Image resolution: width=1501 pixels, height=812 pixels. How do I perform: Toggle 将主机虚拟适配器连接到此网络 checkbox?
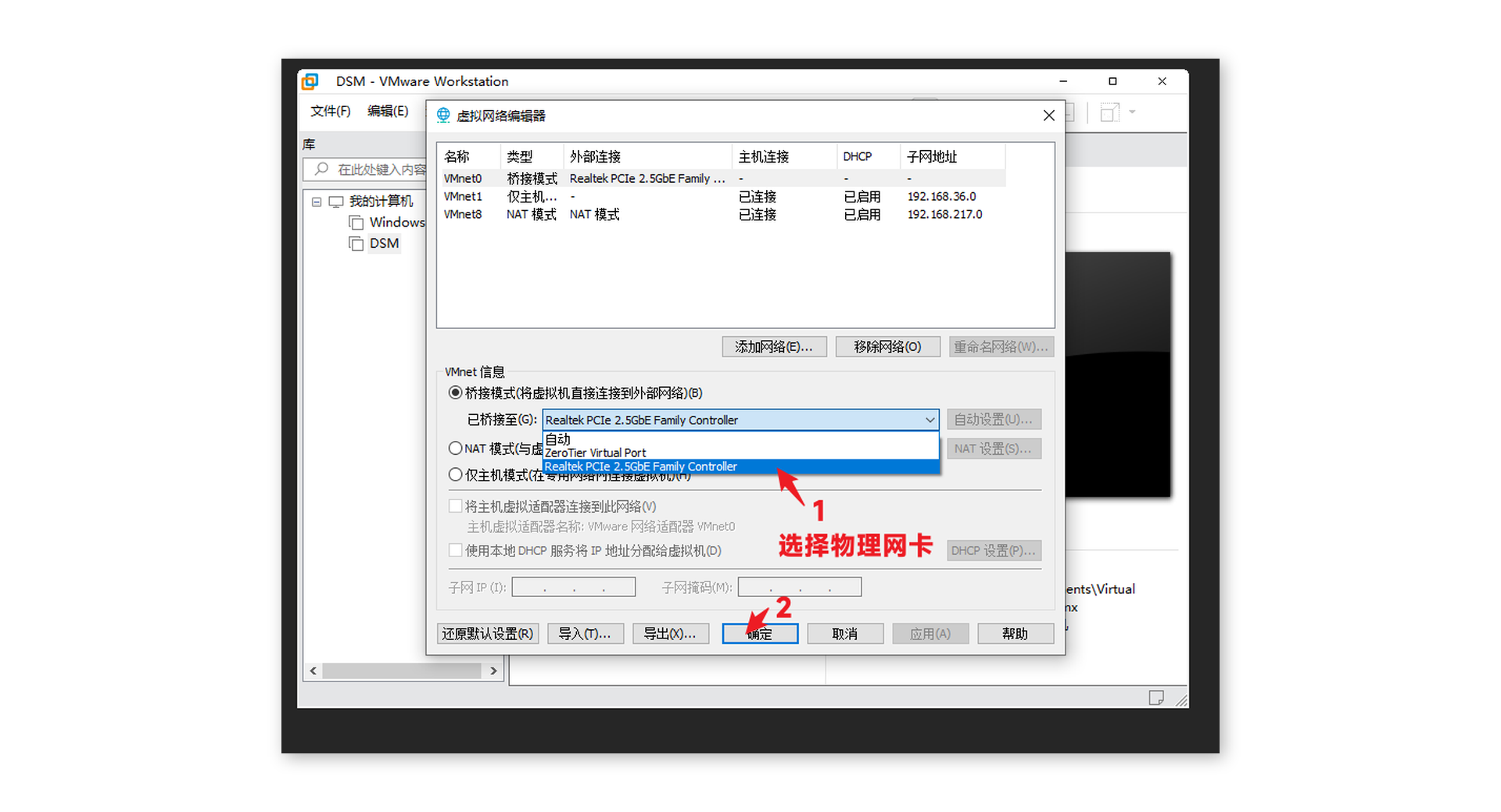click(455, 506)
